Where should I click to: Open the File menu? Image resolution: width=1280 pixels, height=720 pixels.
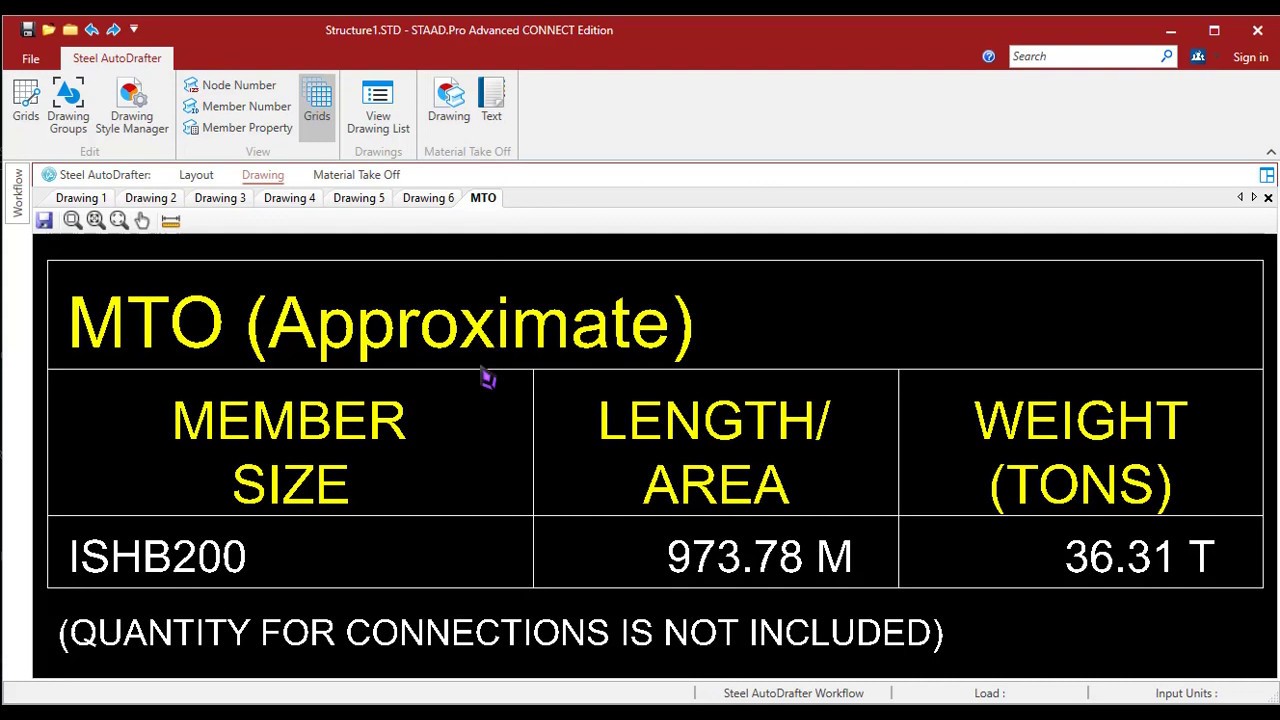(x=31, y=59)
